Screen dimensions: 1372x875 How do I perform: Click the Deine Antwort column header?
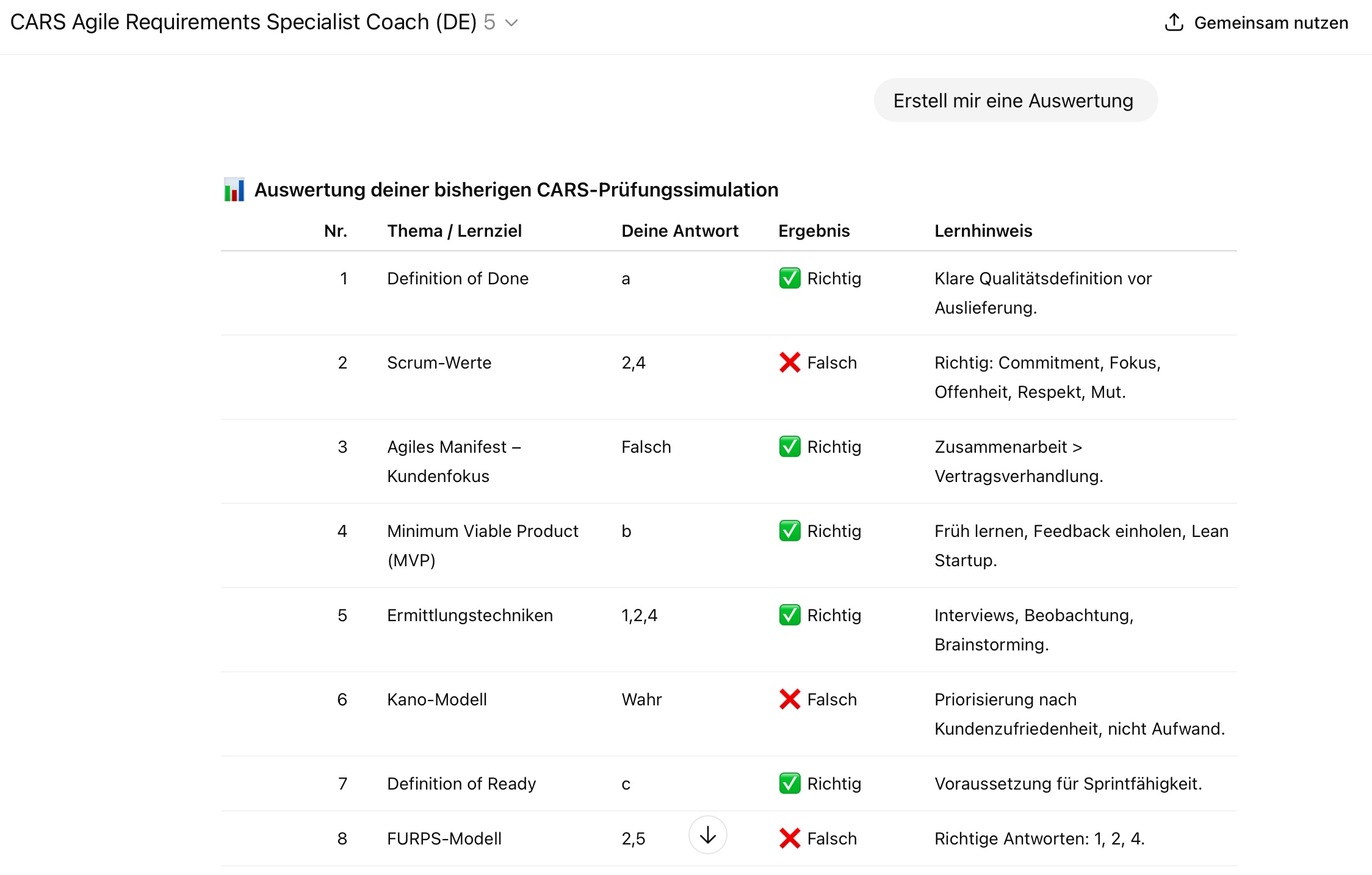coord(679,231)
